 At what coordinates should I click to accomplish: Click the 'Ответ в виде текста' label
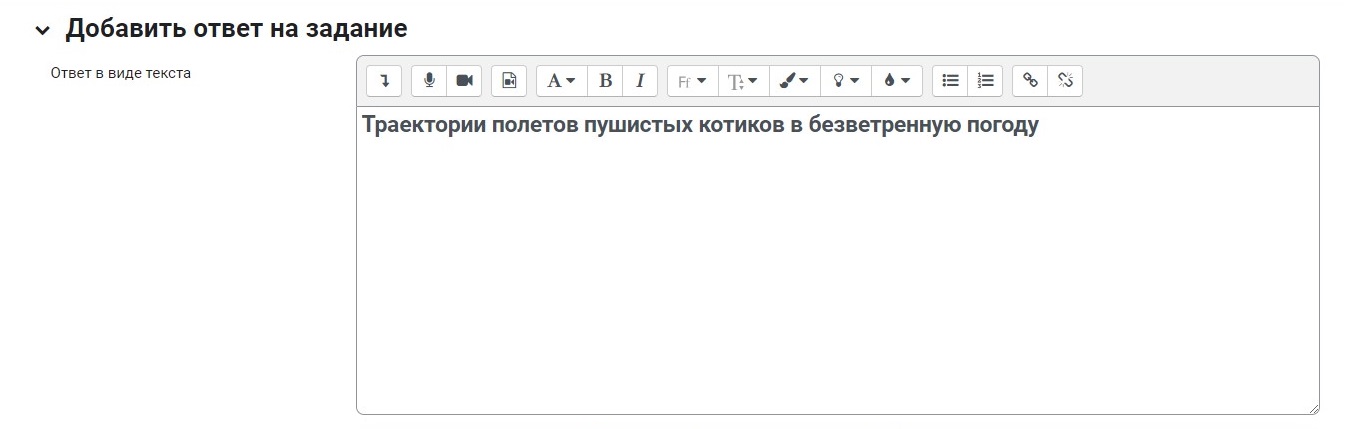pyautogui.click(x=121, y=73)
